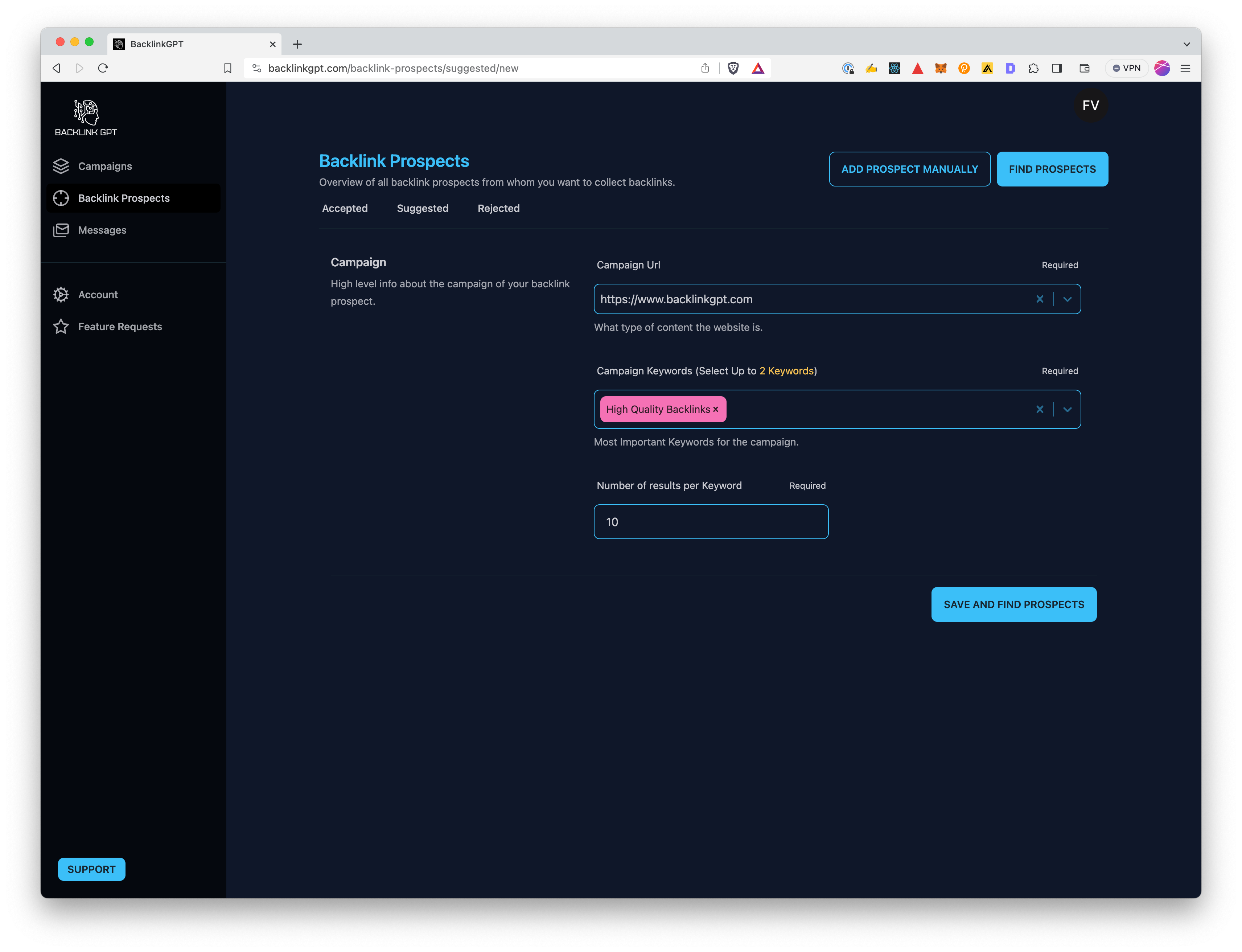Click Save and Find Prospects button
This screenshot has height=952, width=1242.
tap(1013, 604)
